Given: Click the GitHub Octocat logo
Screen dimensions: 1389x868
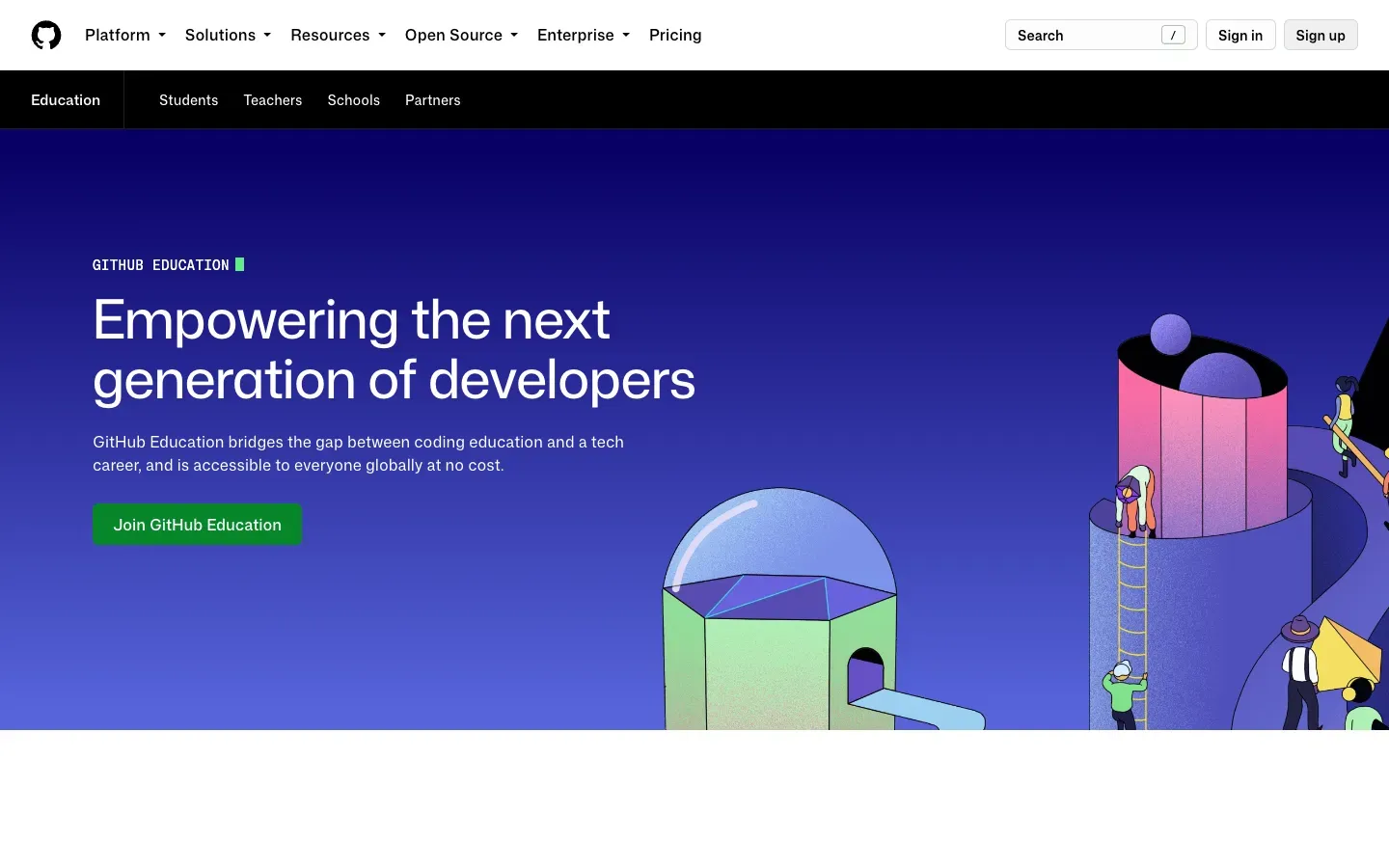Looking at the screenshot, I should [46, 35].
